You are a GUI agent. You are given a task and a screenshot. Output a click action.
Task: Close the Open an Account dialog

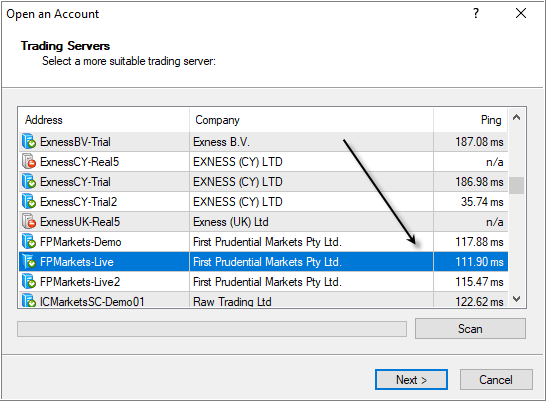tap(521, 14)
